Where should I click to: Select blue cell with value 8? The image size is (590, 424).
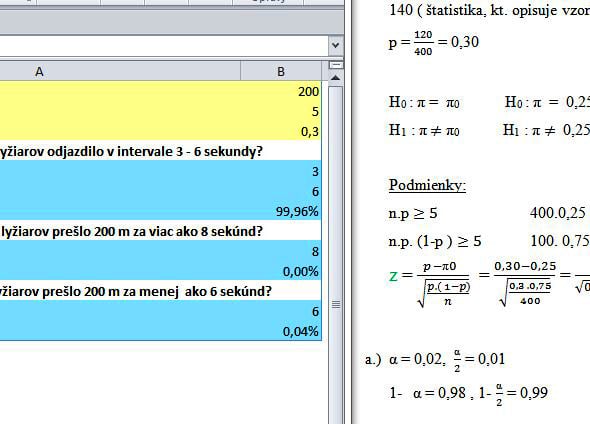coord(281,251)
